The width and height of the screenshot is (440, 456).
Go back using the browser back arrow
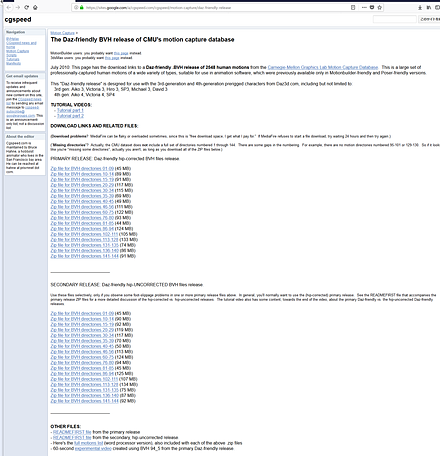tap(9, 7)
